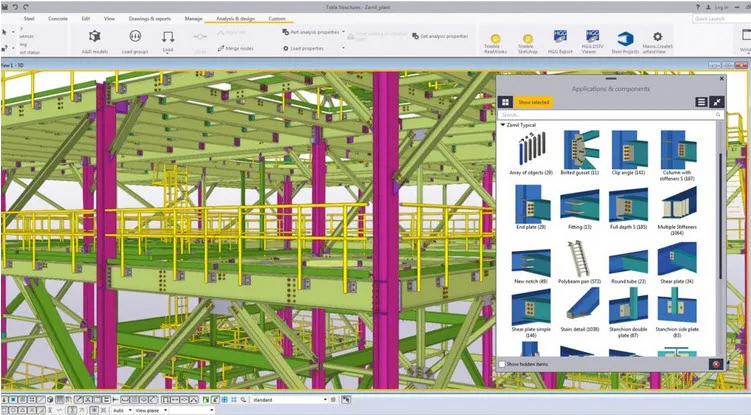Select the Bolted gusset (11) component
Image resolution: width=751 pixels, height=415 pixels.
click(x=580, y=153)
